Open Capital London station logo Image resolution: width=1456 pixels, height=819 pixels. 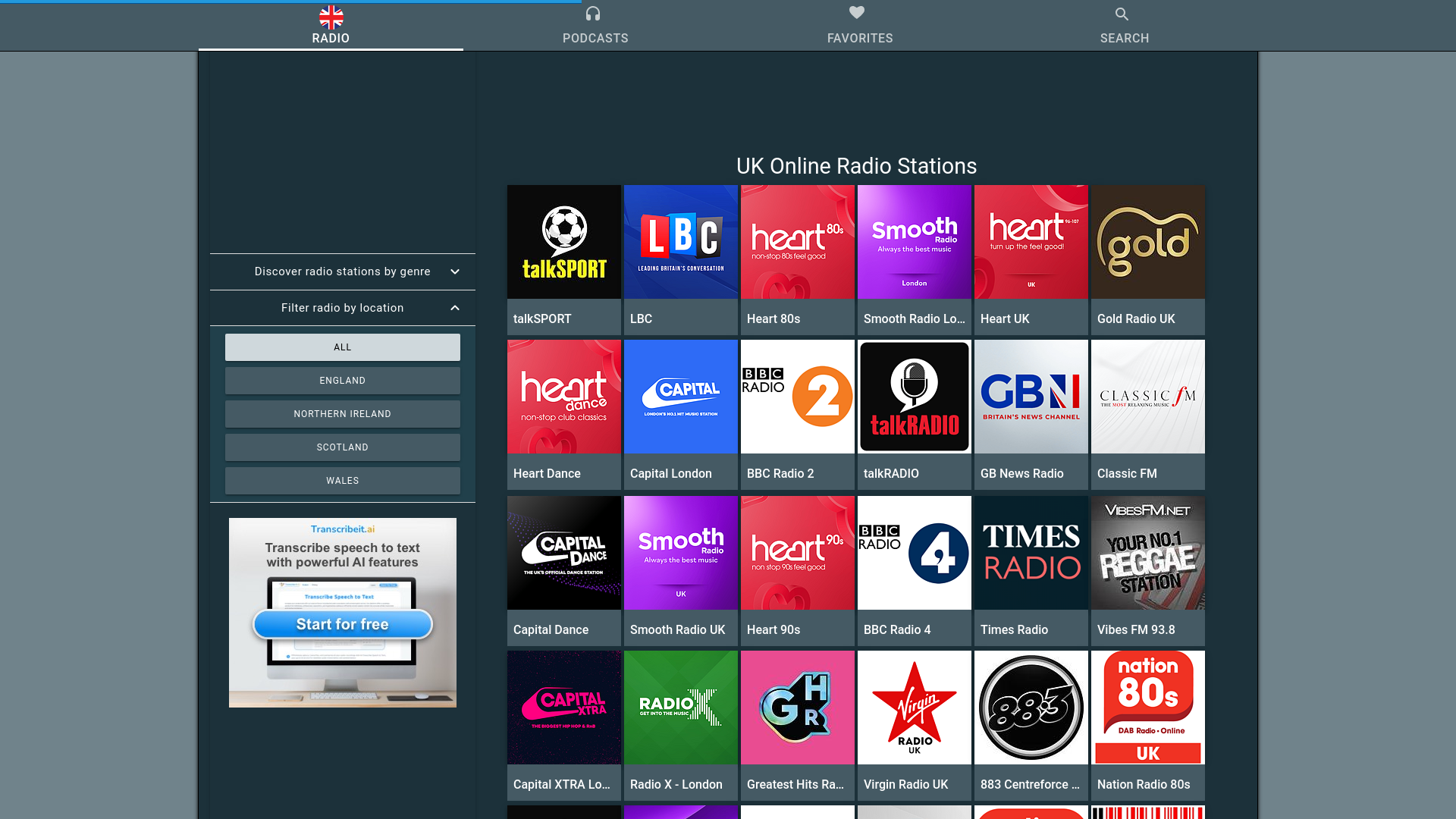(x=681, y=397)
